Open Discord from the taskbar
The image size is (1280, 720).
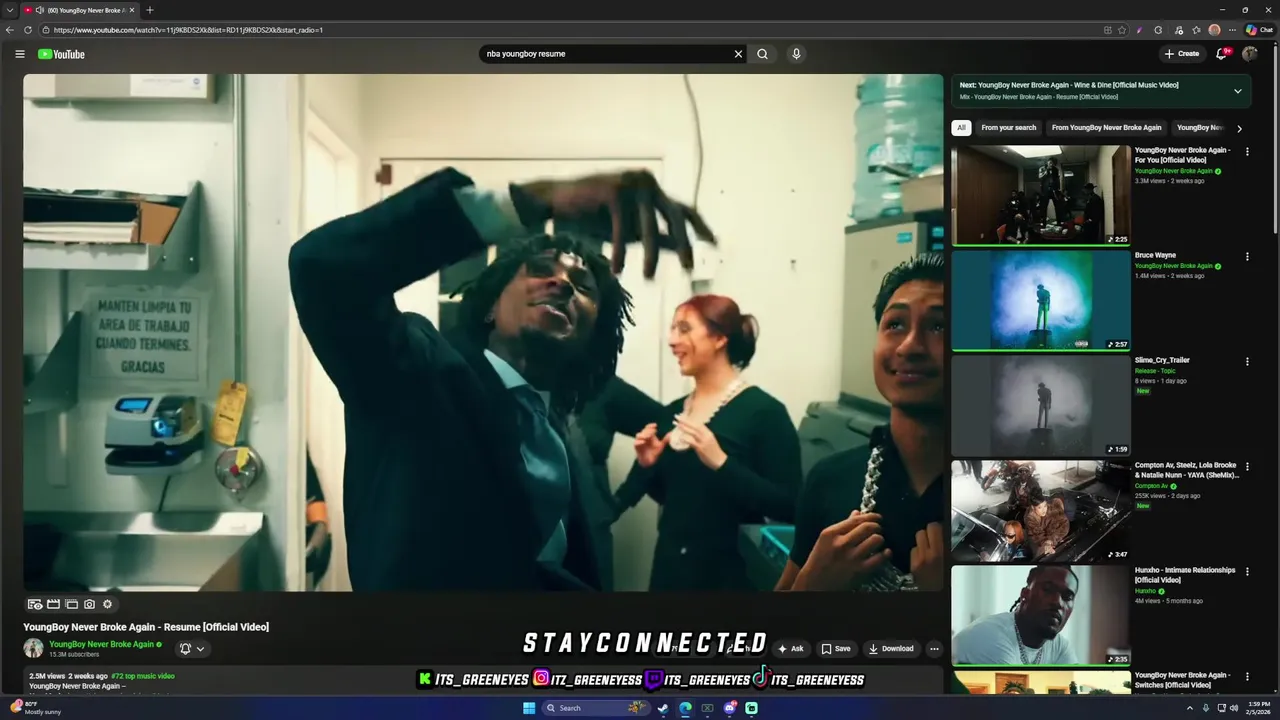pos(729,708)
